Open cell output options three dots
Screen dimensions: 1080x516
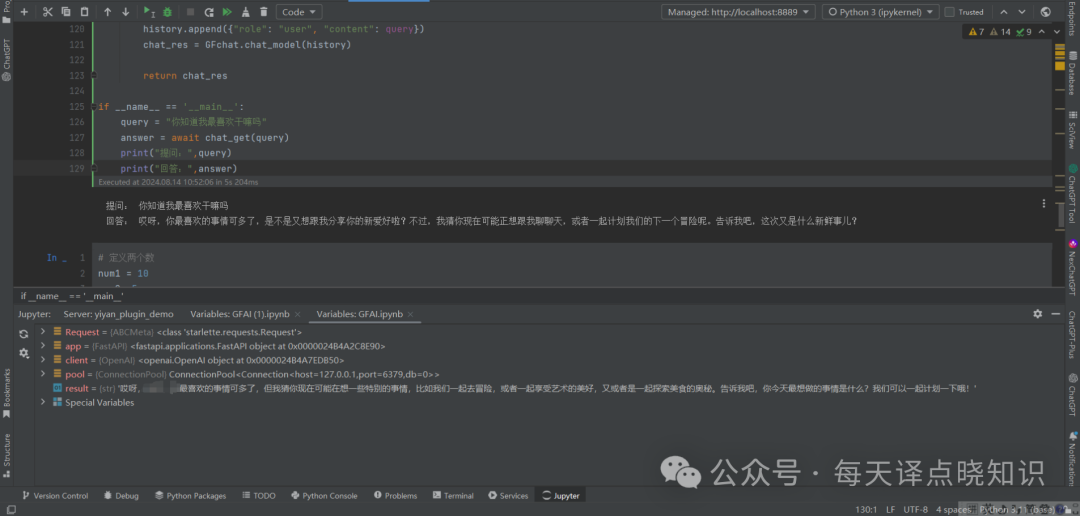point(1044,203)
